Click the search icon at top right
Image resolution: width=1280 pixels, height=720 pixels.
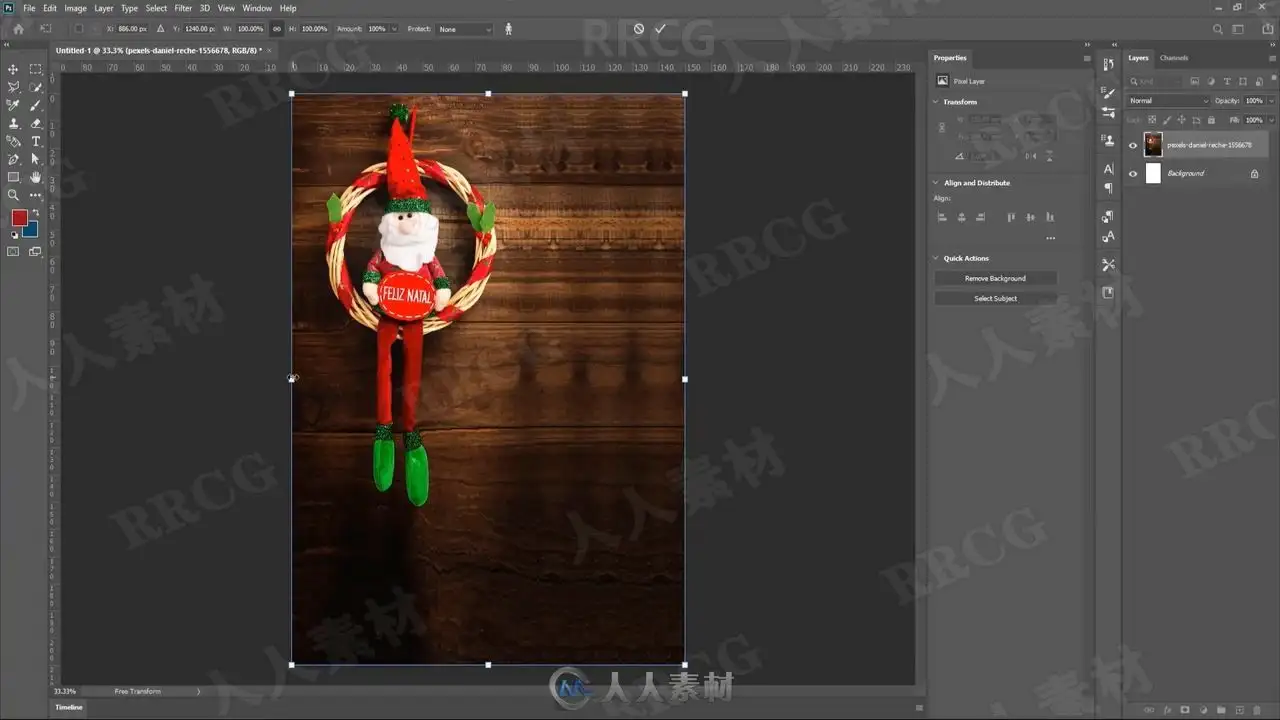click(x=1217, y=29)
